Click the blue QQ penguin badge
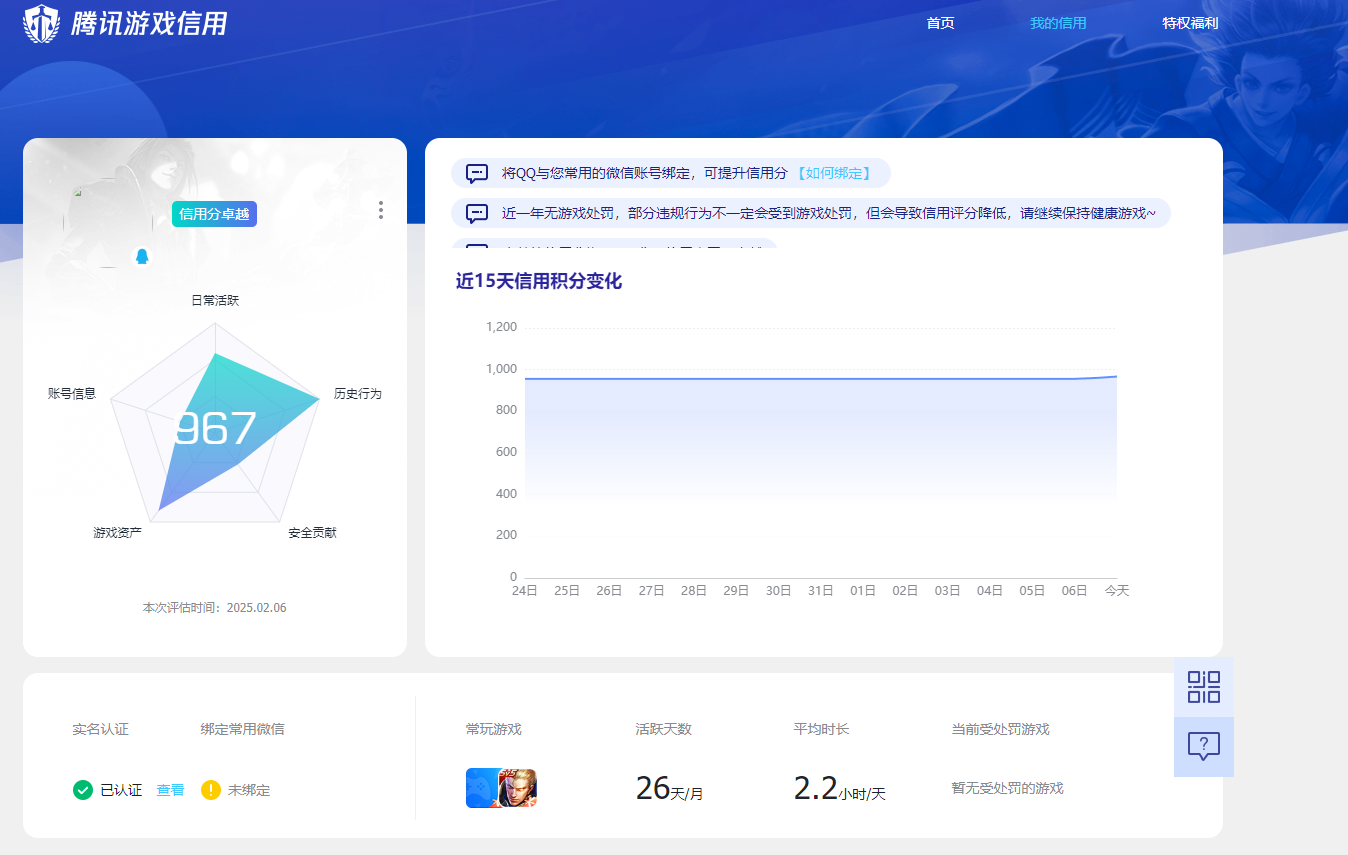The height and width of the screenshot is (855, 1348). tap(142, 256)
